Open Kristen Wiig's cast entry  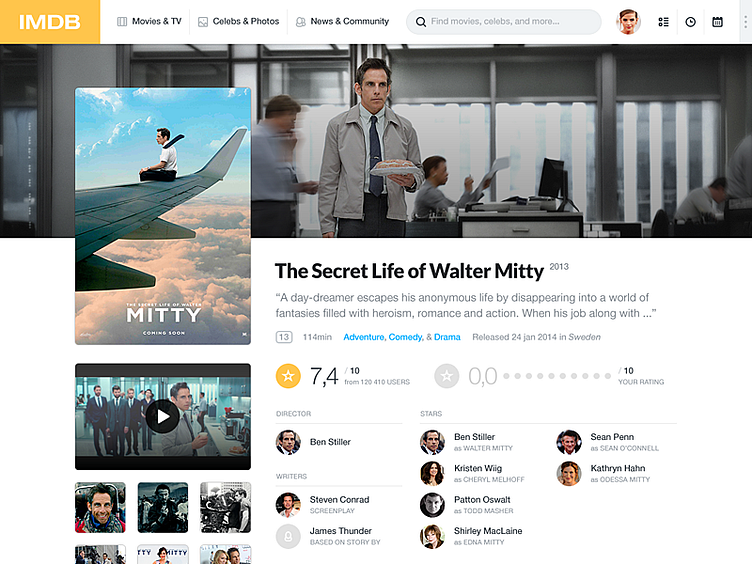(472, 473)
